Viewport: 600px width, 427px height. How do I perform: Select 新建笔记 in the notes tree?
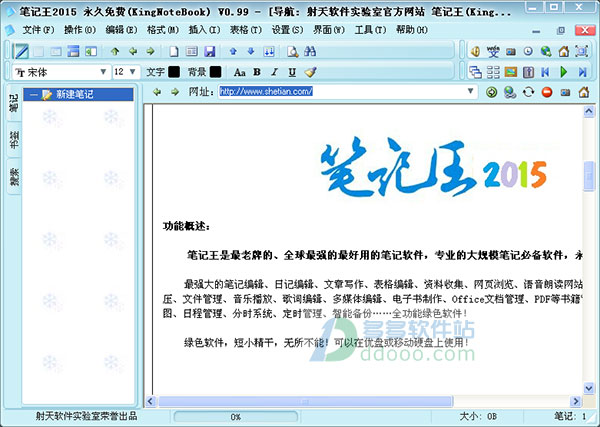(x=78, y=95)
